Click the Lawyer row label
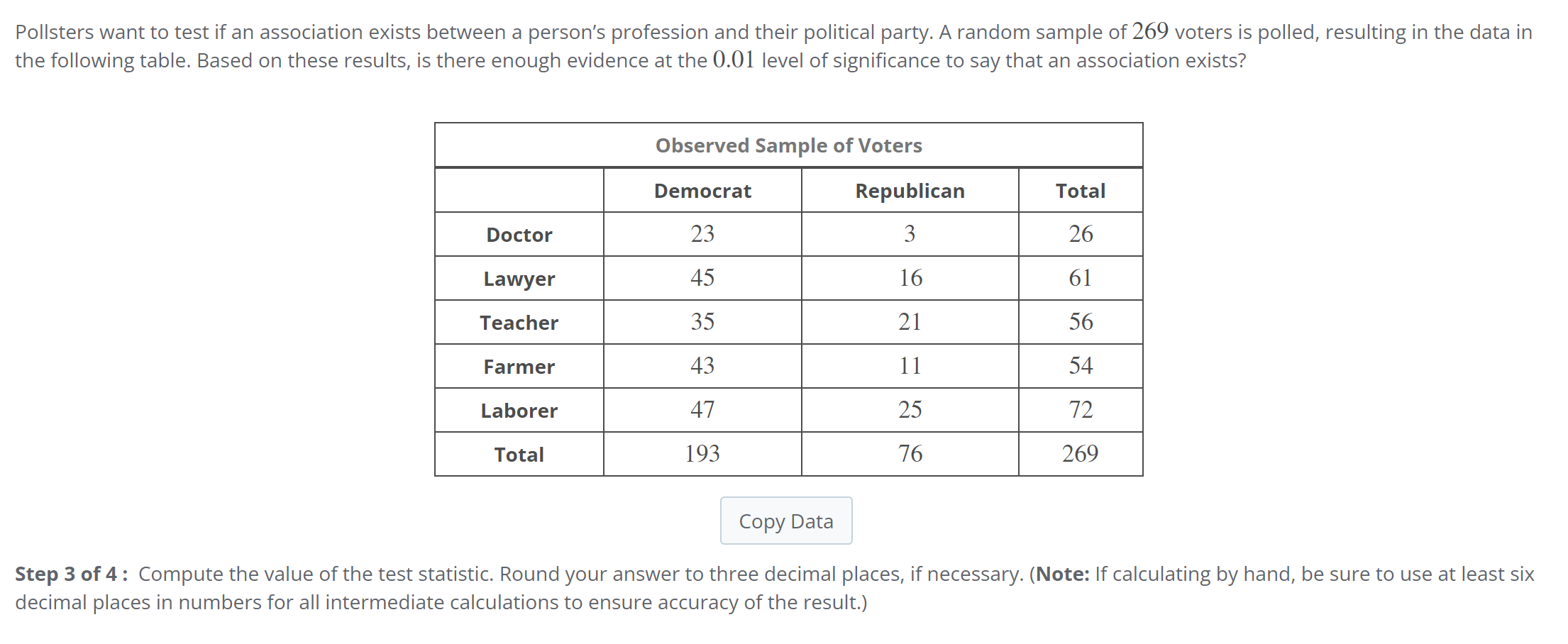Viewport: 1568px width, 644px height. (x=518, y=278)
